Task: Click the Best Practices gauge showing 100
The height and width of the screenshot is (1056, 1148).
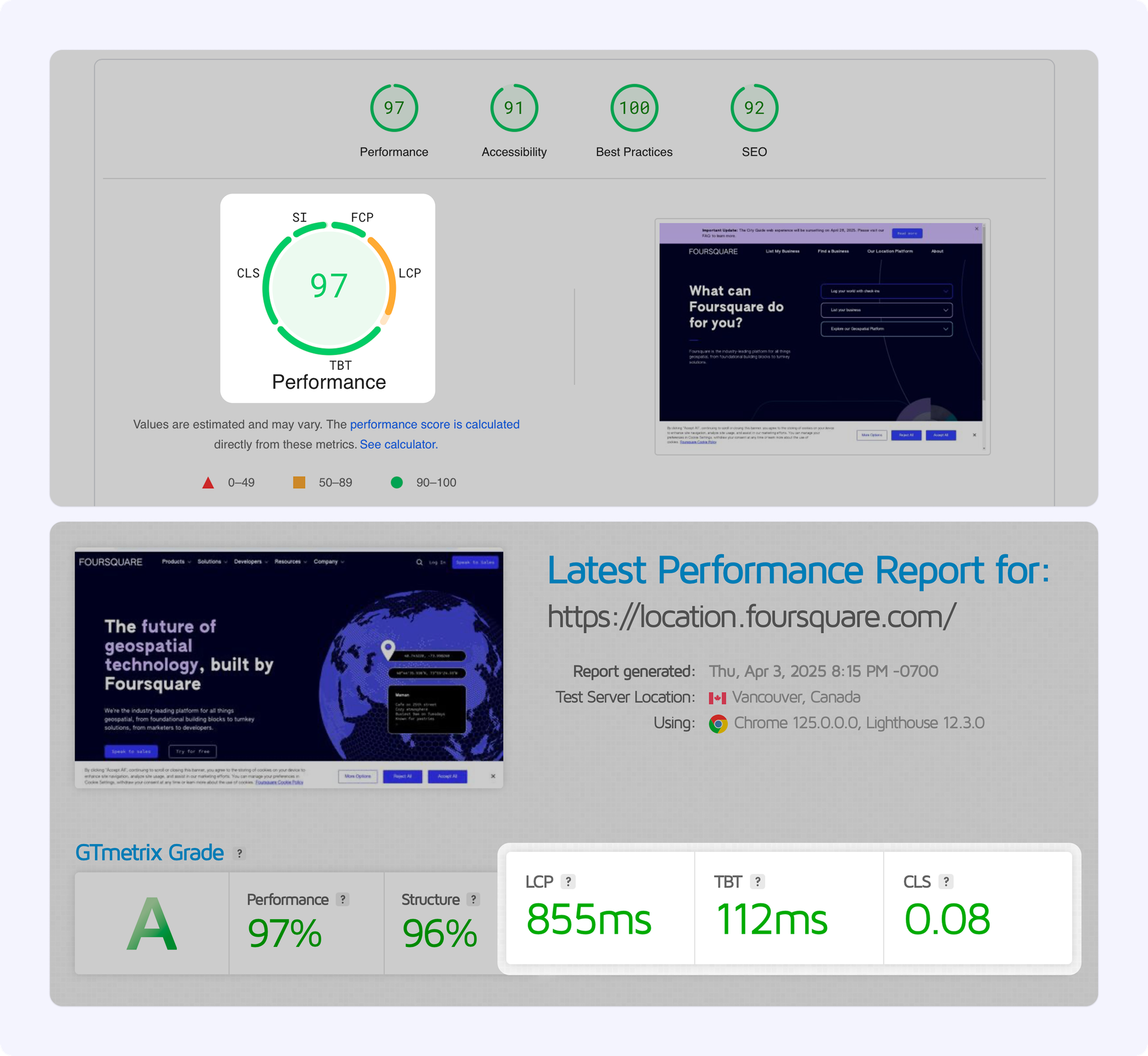Action: [x=634, y=108]
